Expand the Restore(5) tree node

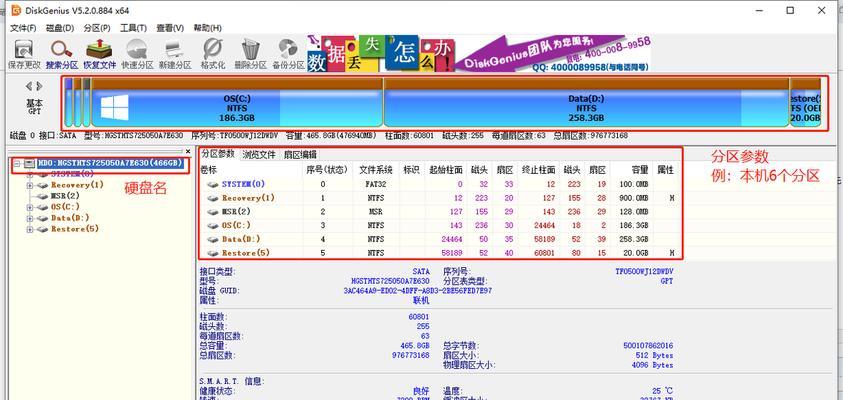pos(30,230)
